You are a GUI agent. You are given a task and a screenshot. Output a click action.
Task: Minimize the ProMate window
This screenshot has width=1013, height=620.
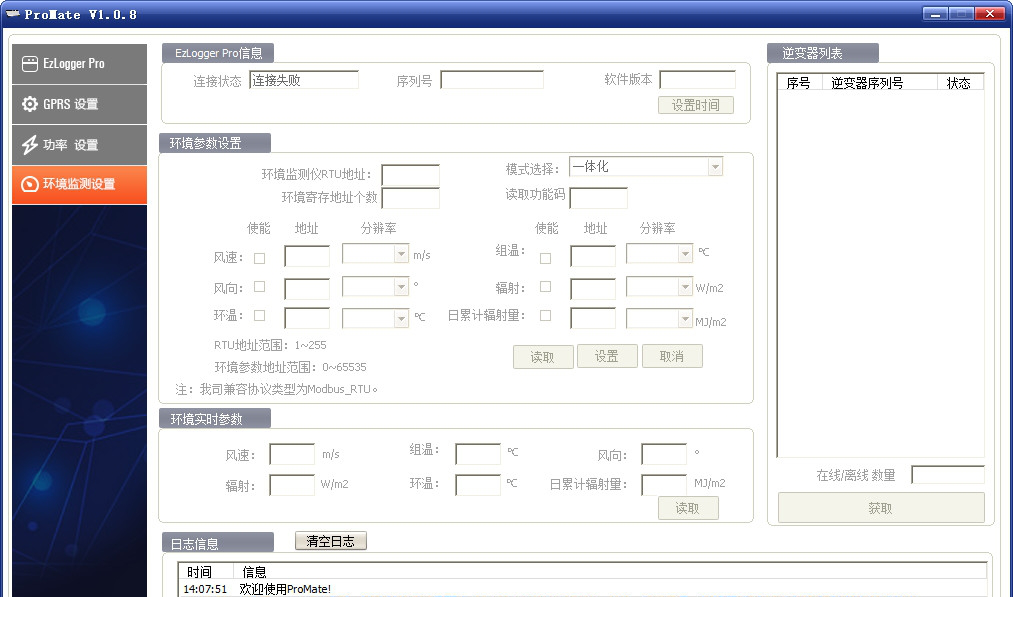[x=935, y=14]
